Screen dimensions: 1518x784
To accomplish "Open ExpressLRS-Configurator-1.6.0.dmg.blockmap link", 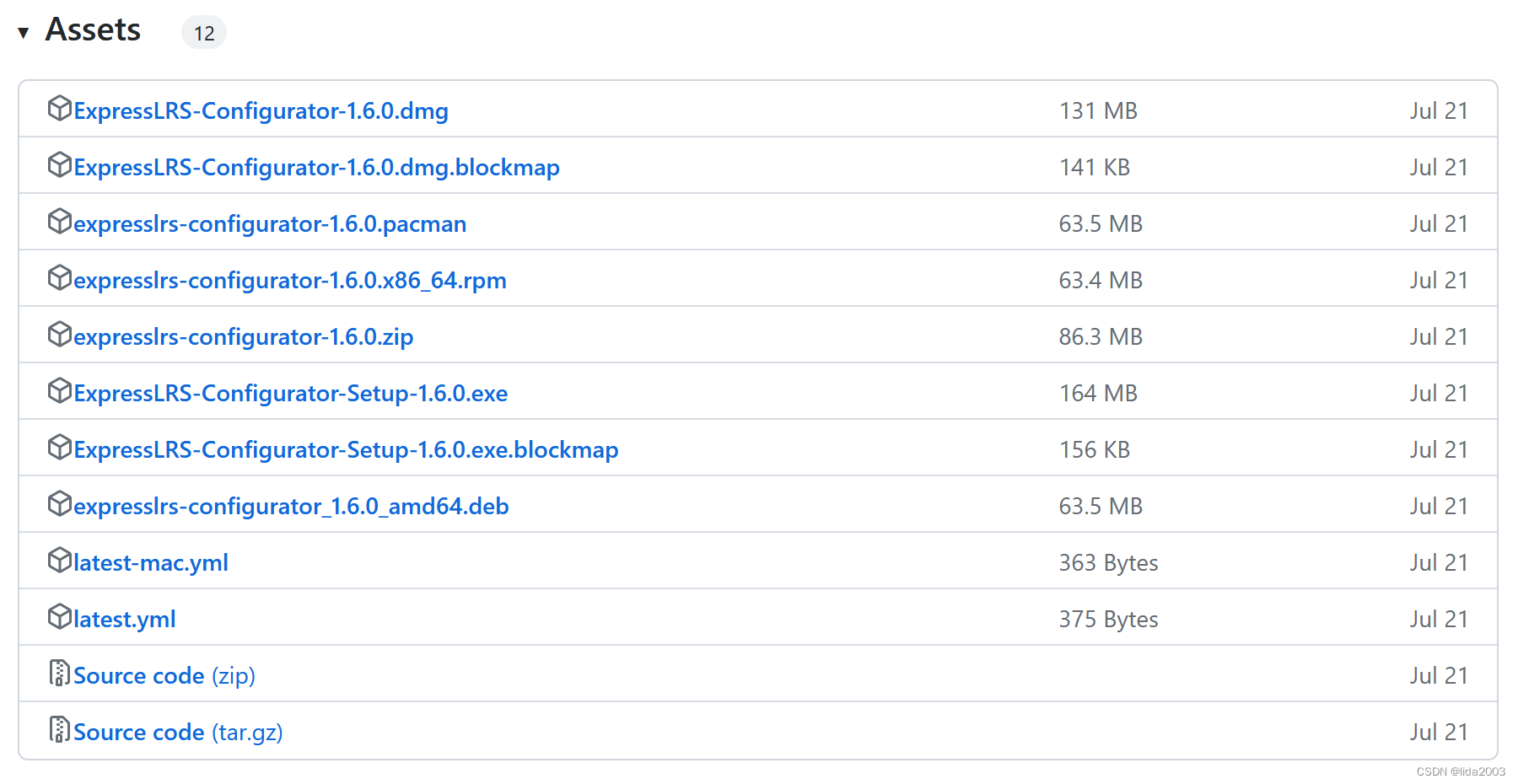I will (317, 167).
